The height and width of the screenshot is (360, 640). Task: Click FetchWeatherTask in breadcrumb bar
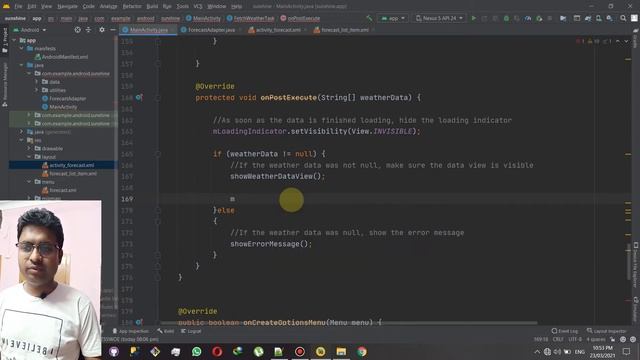[x=251, y=18]
